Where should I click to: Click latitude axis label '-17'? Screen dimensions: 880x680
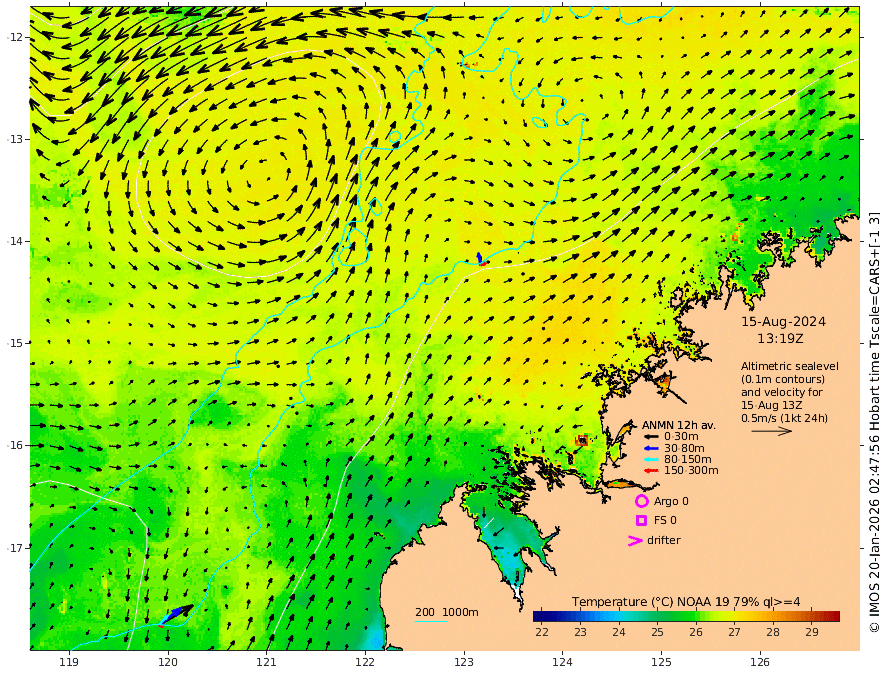click(15, 548)
